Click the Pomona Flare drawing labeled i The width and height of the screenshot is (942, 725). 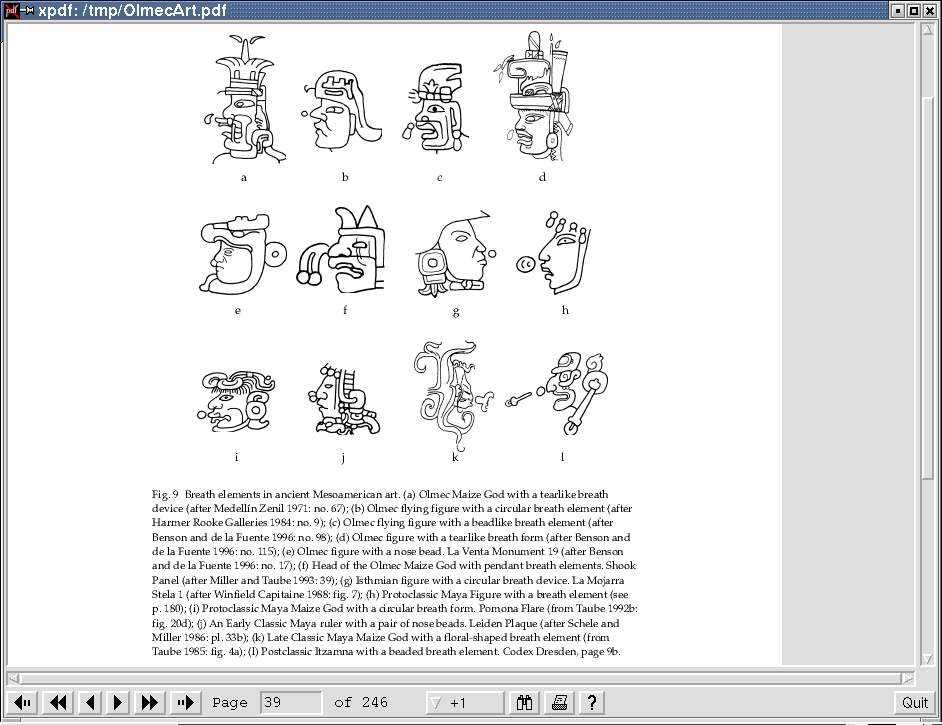[x=236, y=401]
